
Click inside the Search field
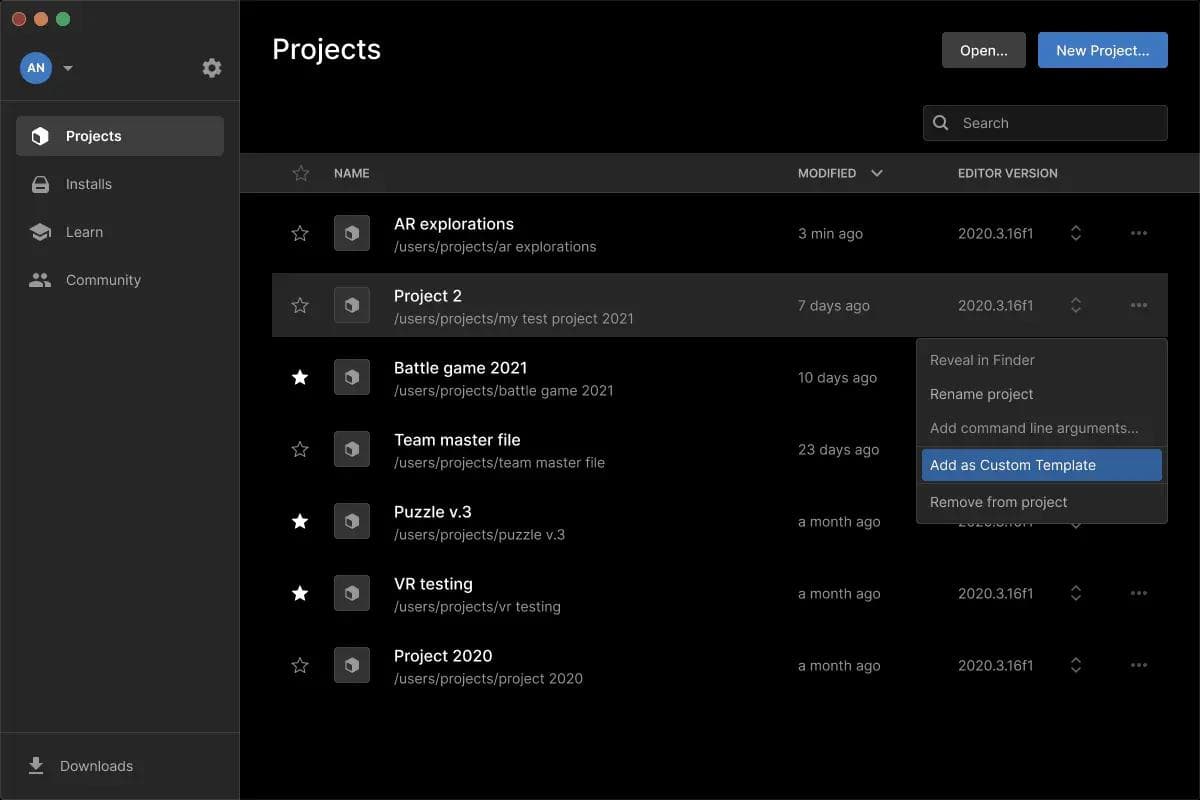click(x=1044, y=122)
